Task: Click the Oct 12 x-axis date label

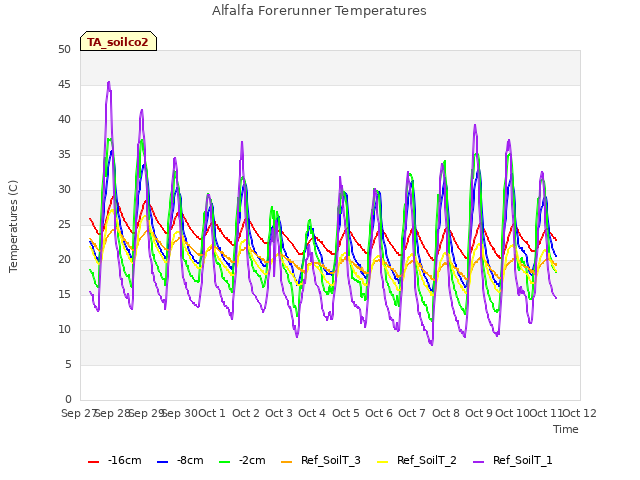Action: click(x=579, y=413)
